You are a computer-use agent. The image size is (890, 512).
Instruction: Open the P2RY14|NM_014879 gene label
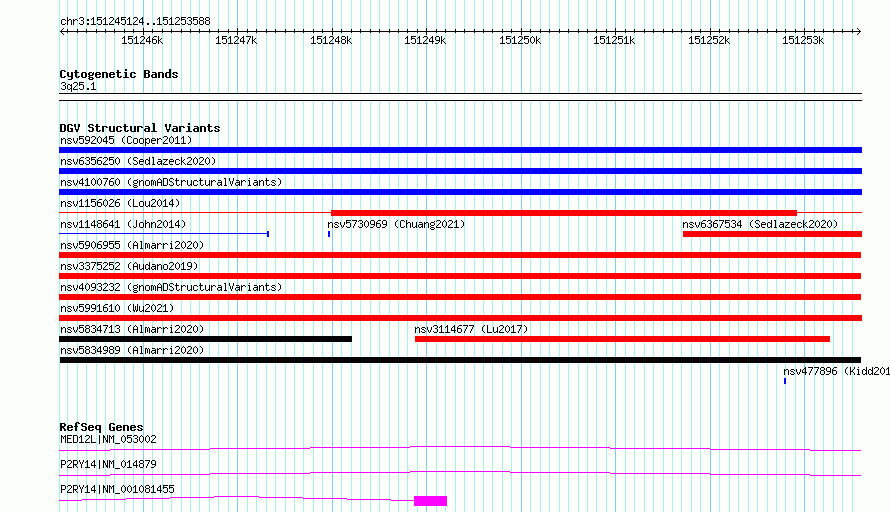point(108,464)
